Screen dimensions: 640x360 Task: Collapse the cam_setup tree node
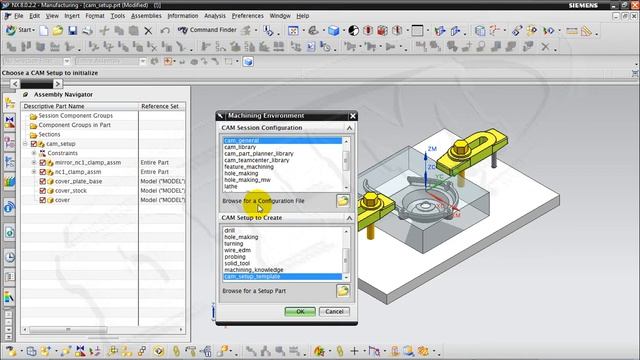click(x=25, y=144)
